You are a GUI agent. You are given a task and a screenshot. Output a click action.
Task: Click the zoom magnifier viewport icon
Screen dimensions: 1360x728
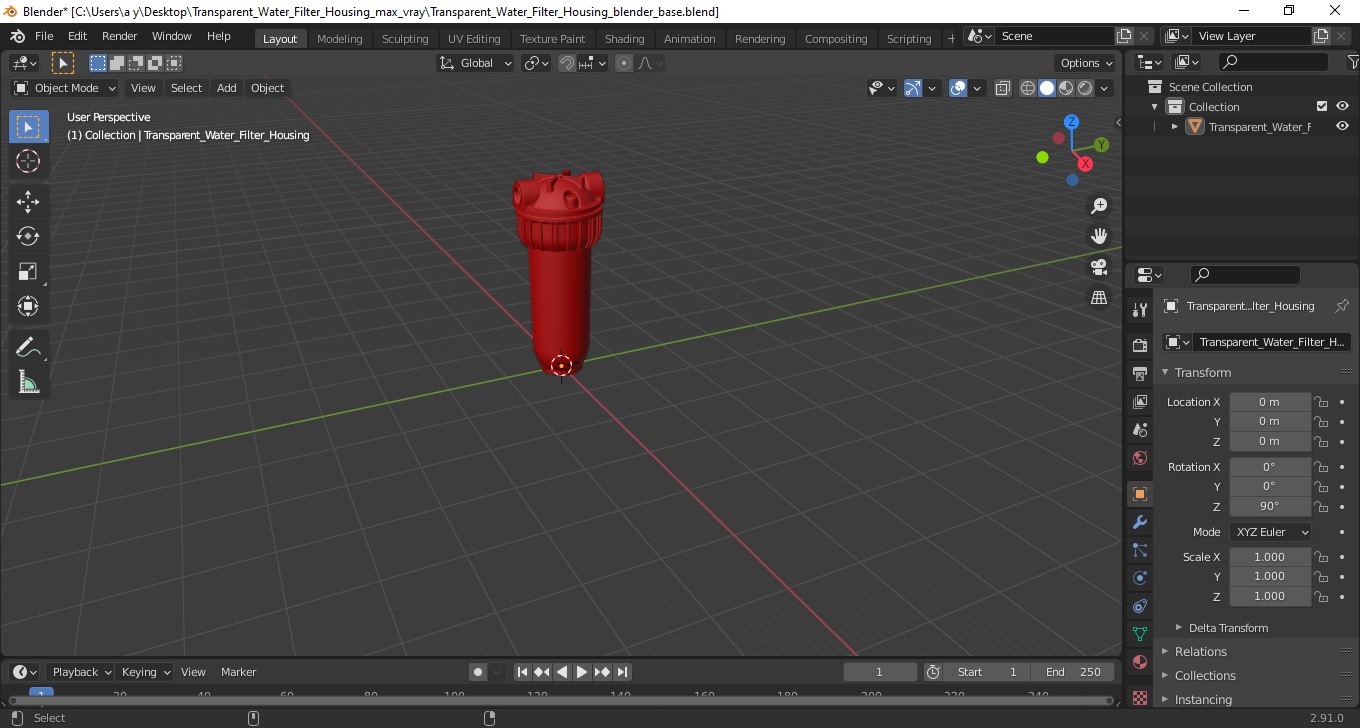(x=1099, y=206)
